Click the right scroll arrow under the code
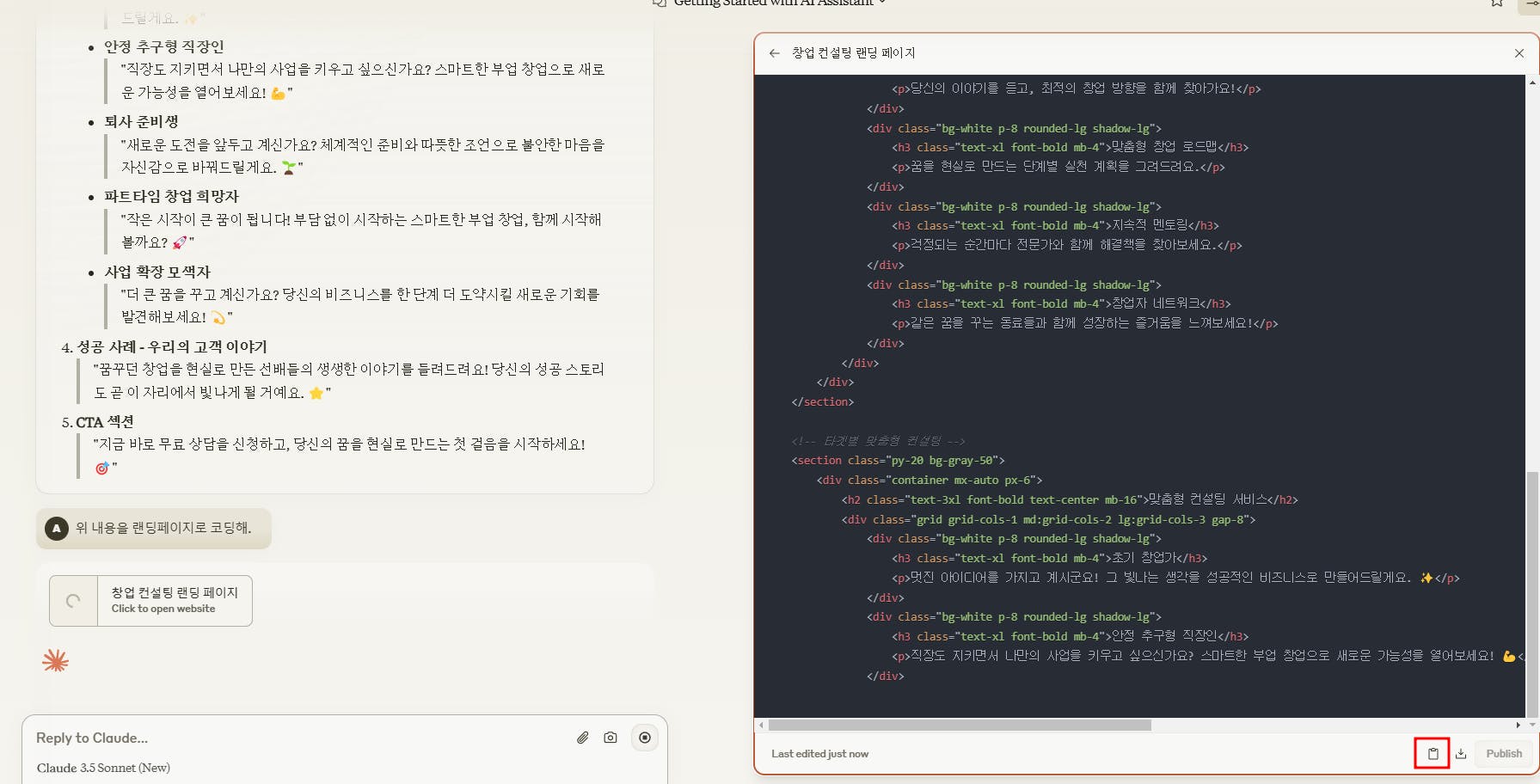 (x=1519, y=725)
